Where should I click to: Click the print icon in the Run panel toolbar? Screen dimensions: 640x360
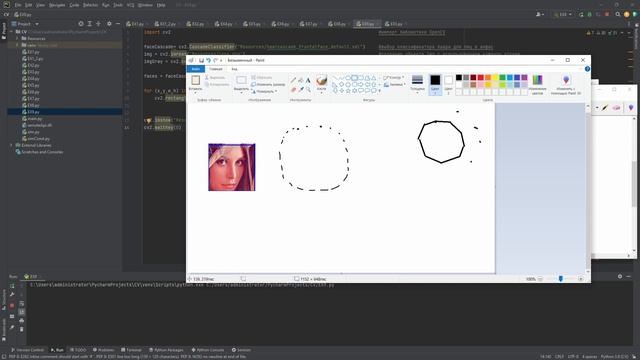pos(22,320)
